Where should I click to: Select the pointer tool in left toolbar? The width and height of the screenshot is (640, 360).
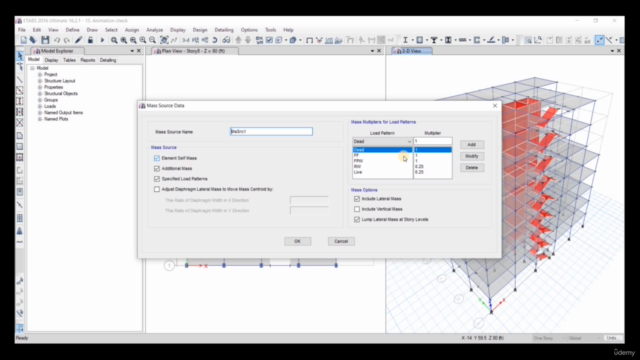coord(20,55)
